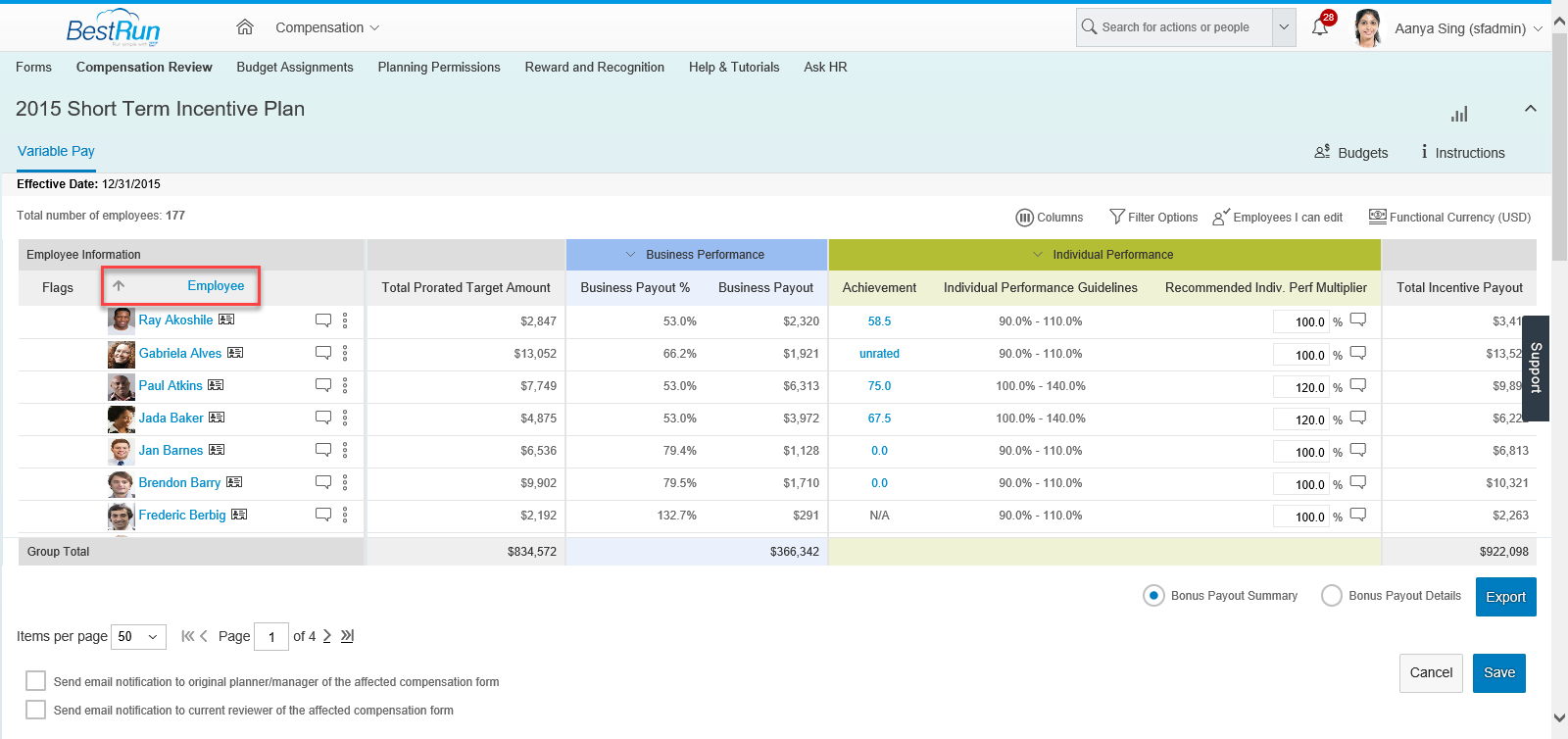Open Help & Tutorials
1568x739 pixels.
coord(734,67)
